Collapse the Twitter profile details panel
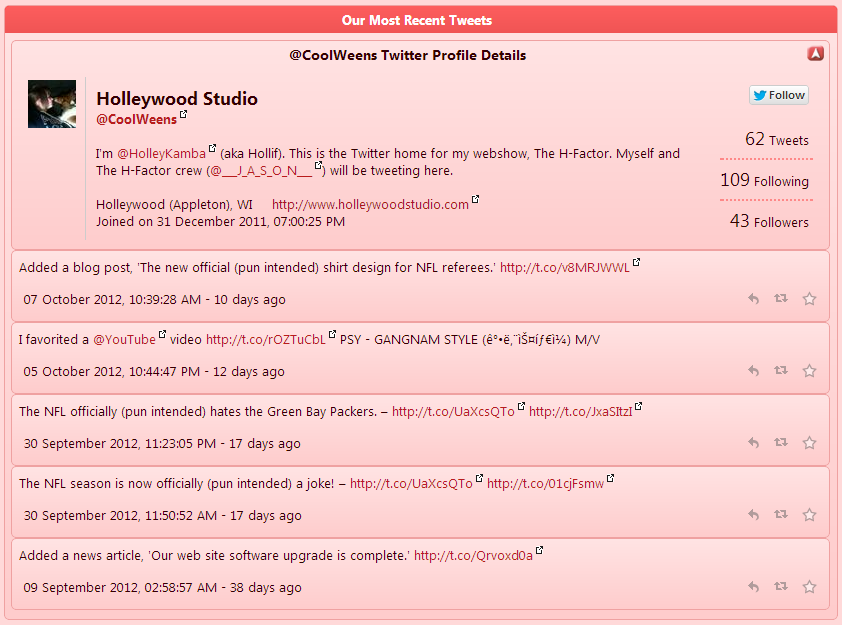 pyautogui.click(x=815, y=54)
